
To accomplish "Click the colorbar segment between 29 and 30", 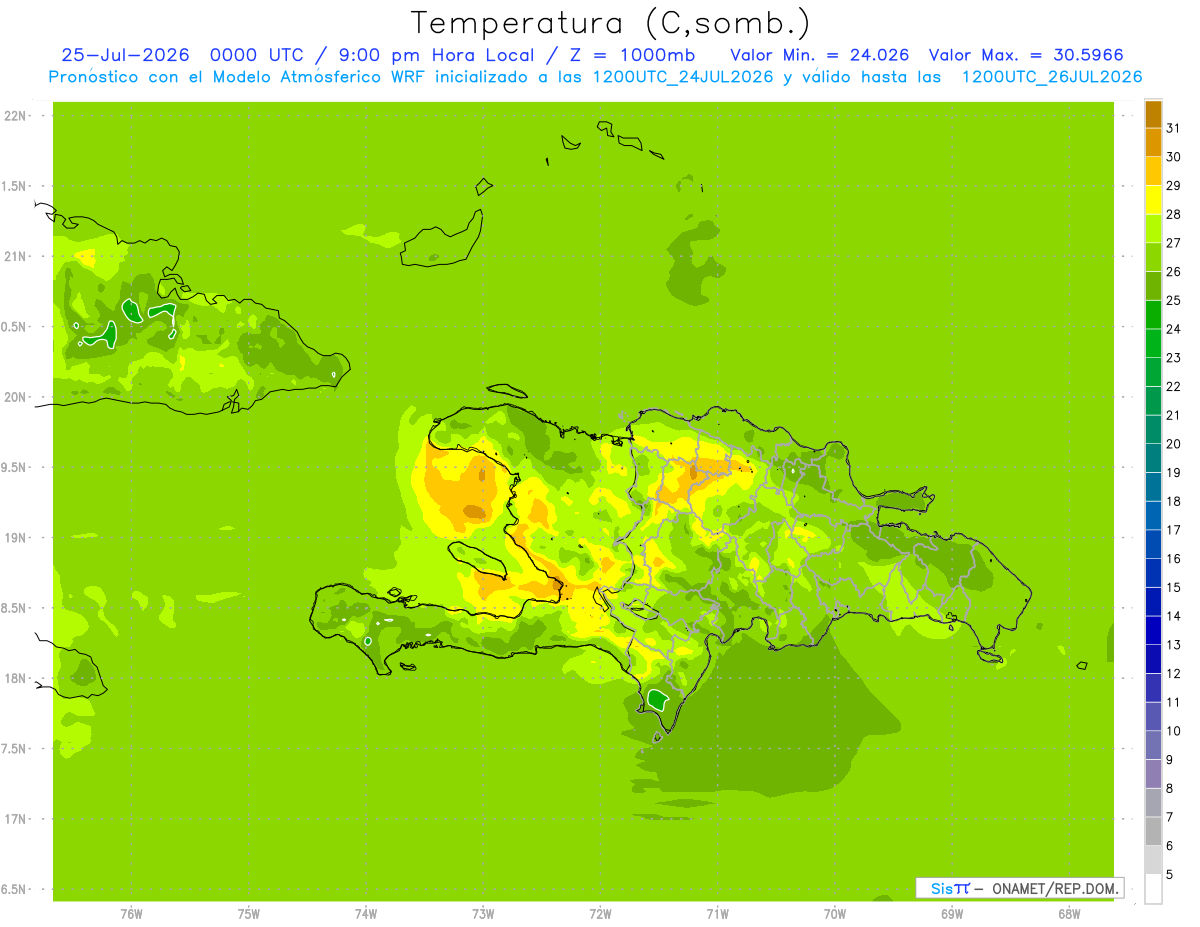I will [1153, 171].
